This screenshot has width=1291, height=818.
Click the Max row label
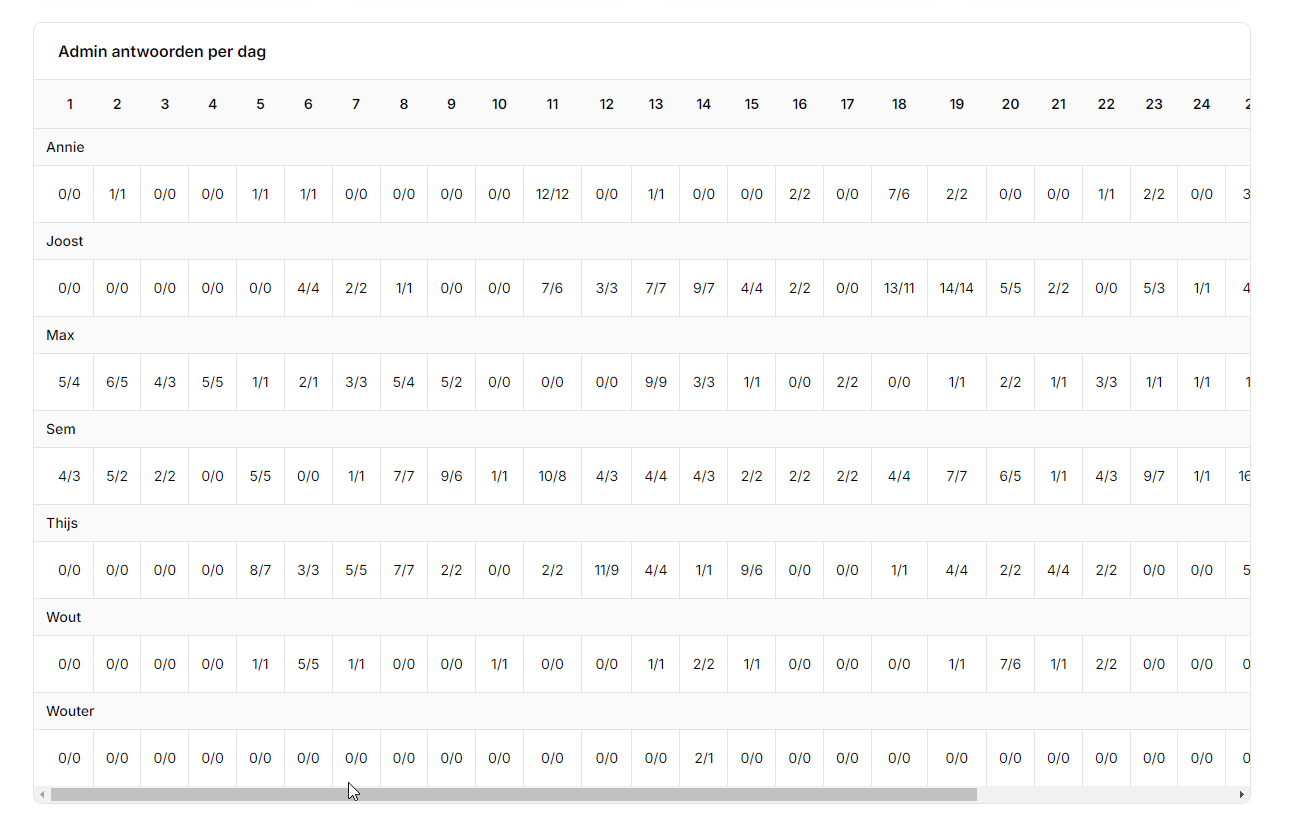point(61,335)
